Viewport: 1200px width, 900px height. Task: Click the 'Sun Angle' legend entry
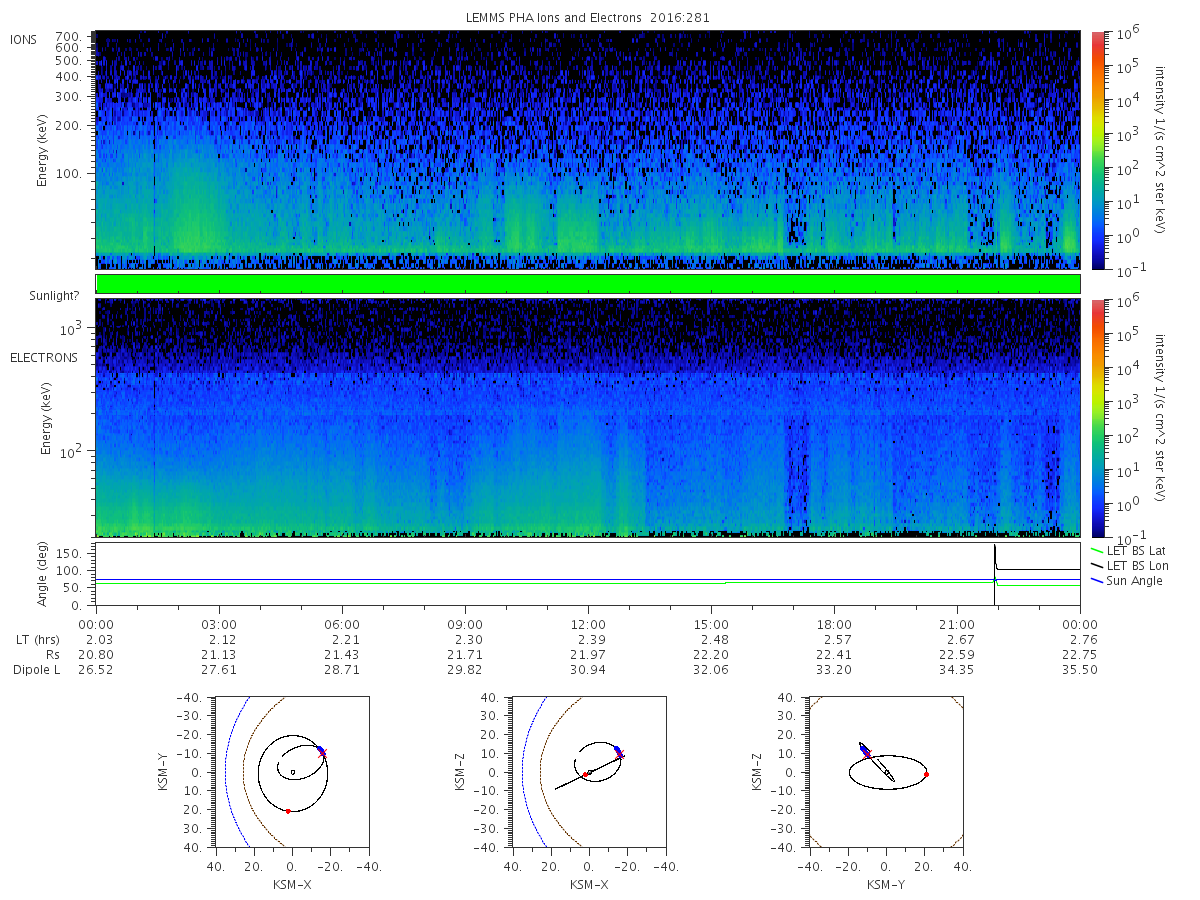(x=1126, y=581)
